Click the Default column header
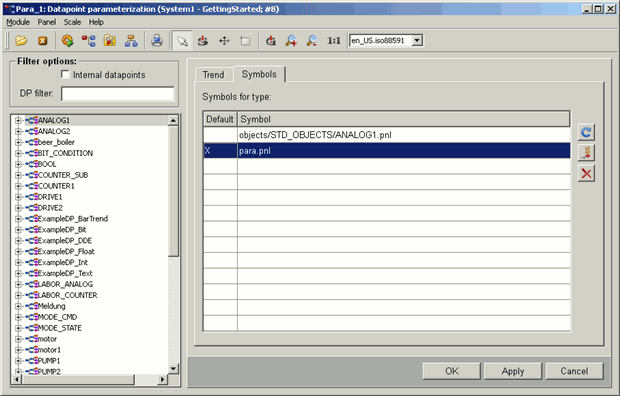The height and width of the screenshot is (396, 620). pos(220,119)
